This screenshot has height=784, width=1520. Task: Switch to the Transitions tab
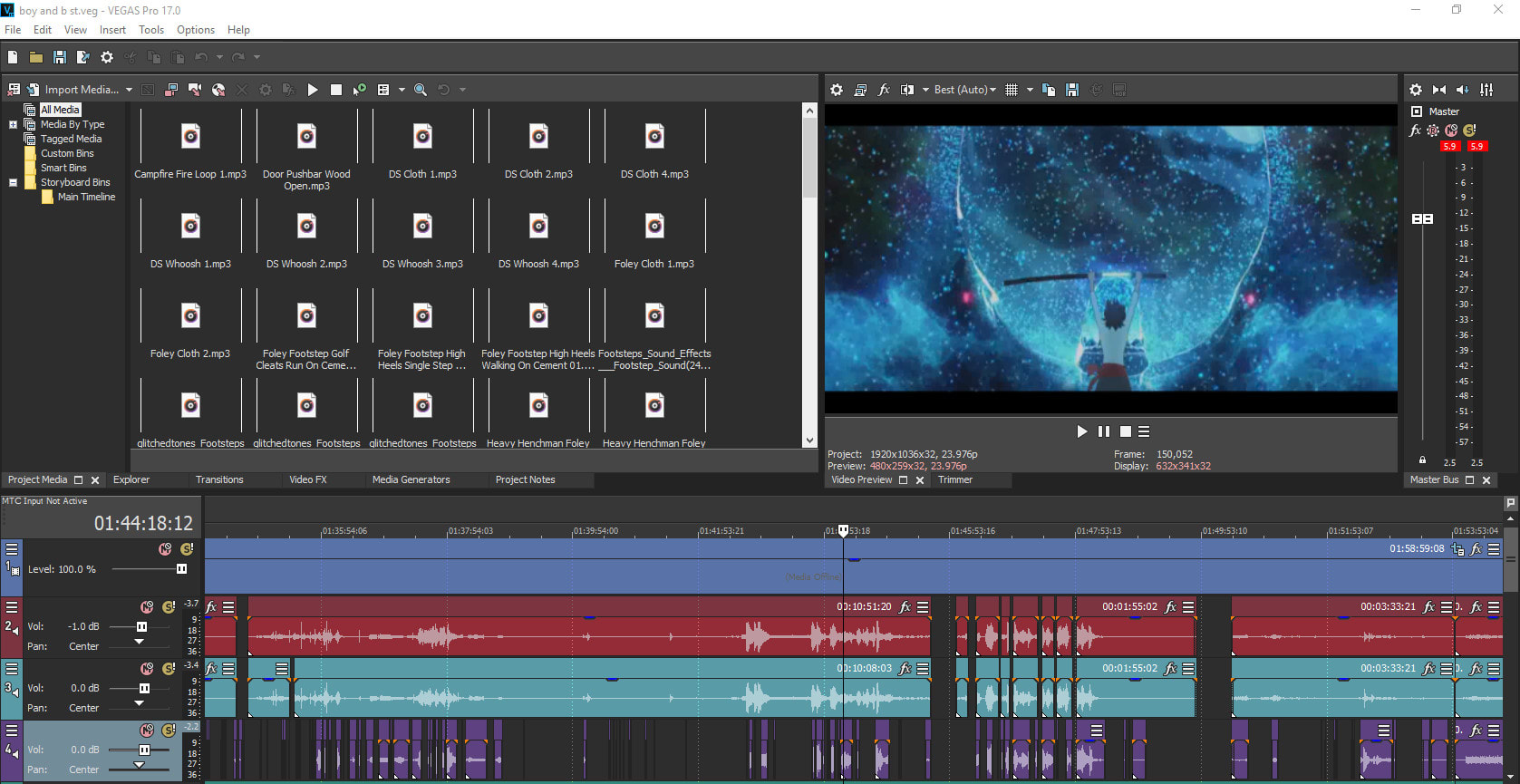(x=219, y=479)
